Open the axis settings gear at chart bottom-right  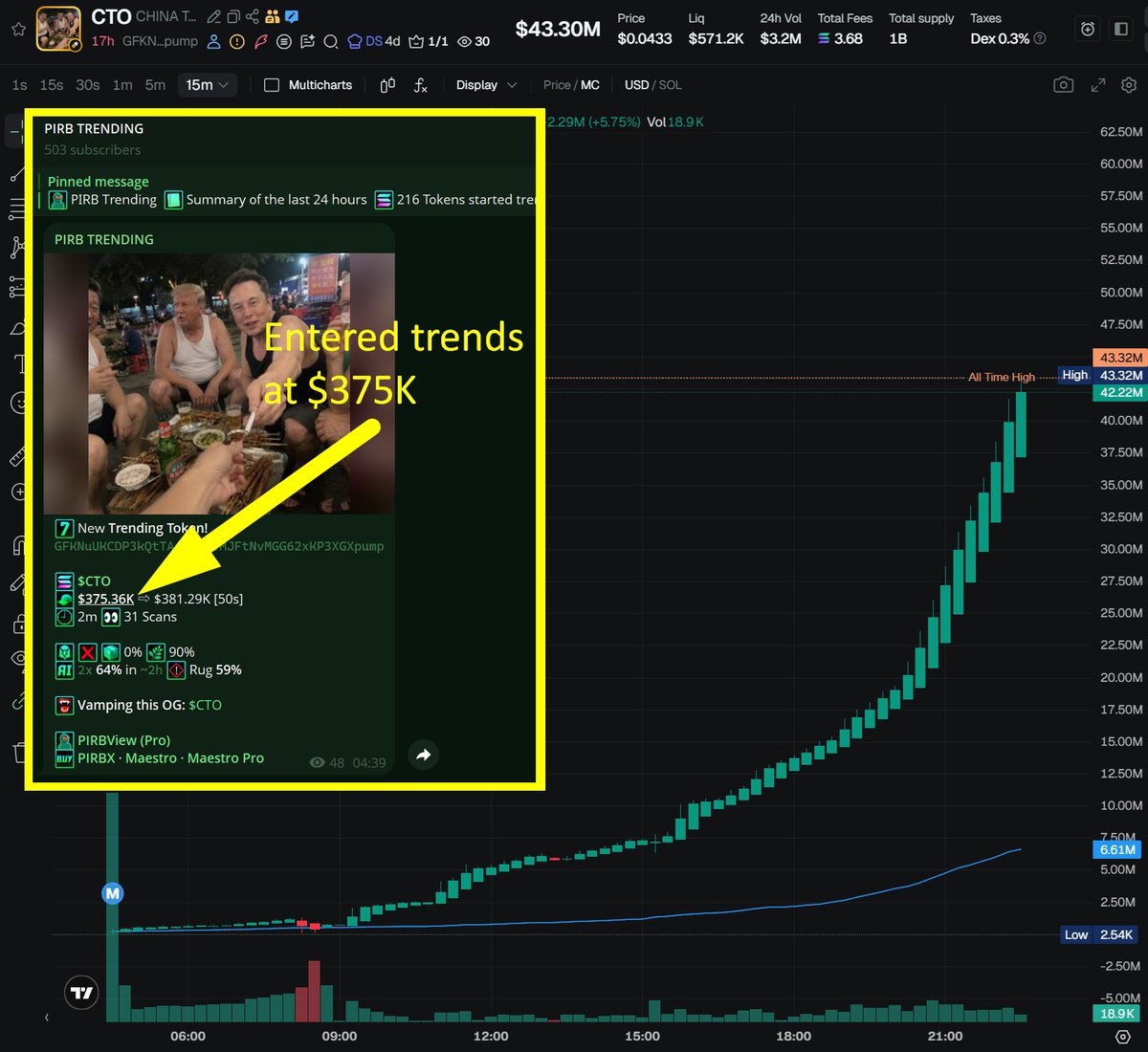[x=1123, y=1037]
